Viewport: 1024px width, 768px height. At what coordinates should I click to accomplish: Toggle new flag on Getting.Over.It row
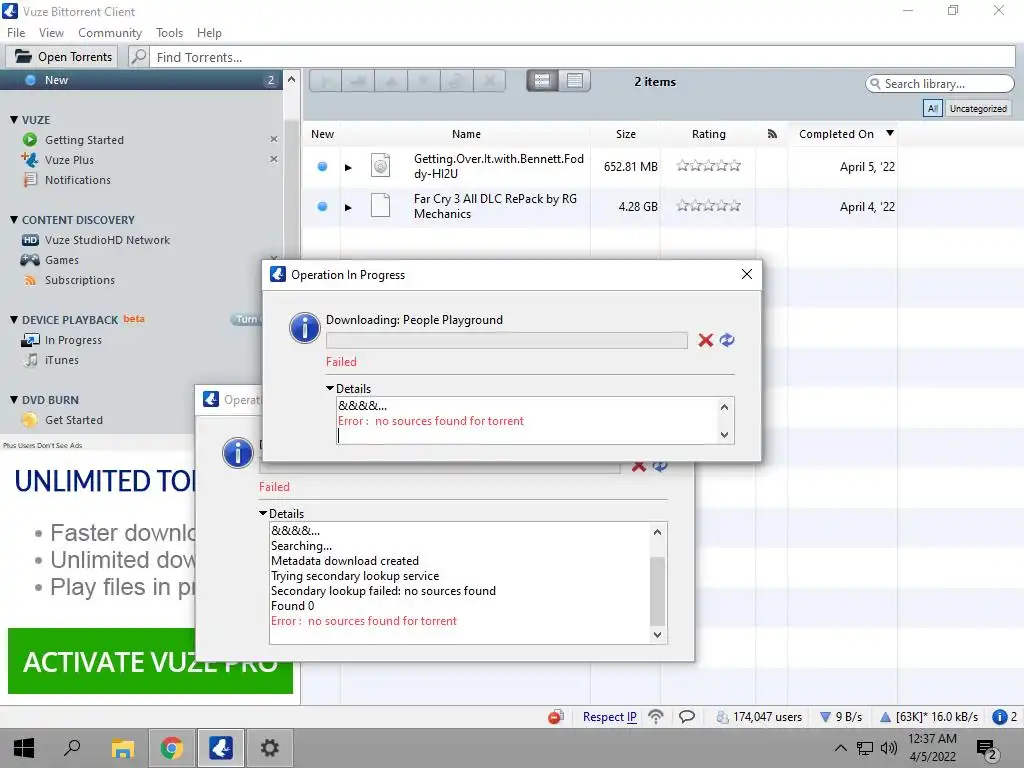point(322,167)
